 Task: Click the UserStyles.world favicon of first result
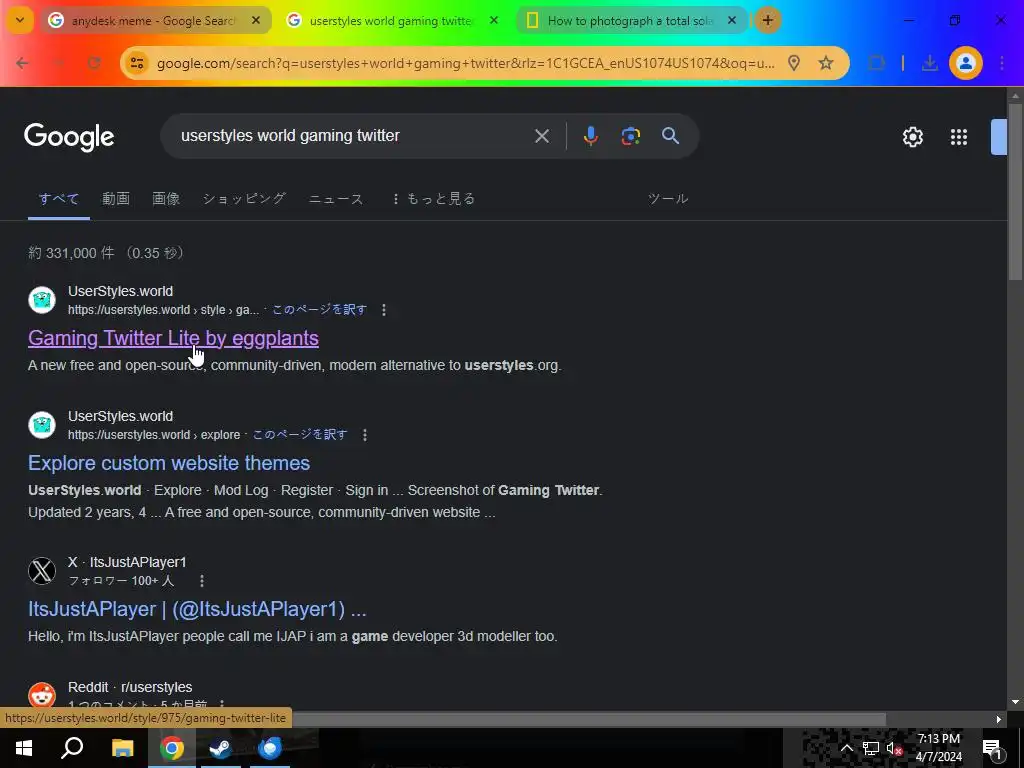(x=42, y=300)
